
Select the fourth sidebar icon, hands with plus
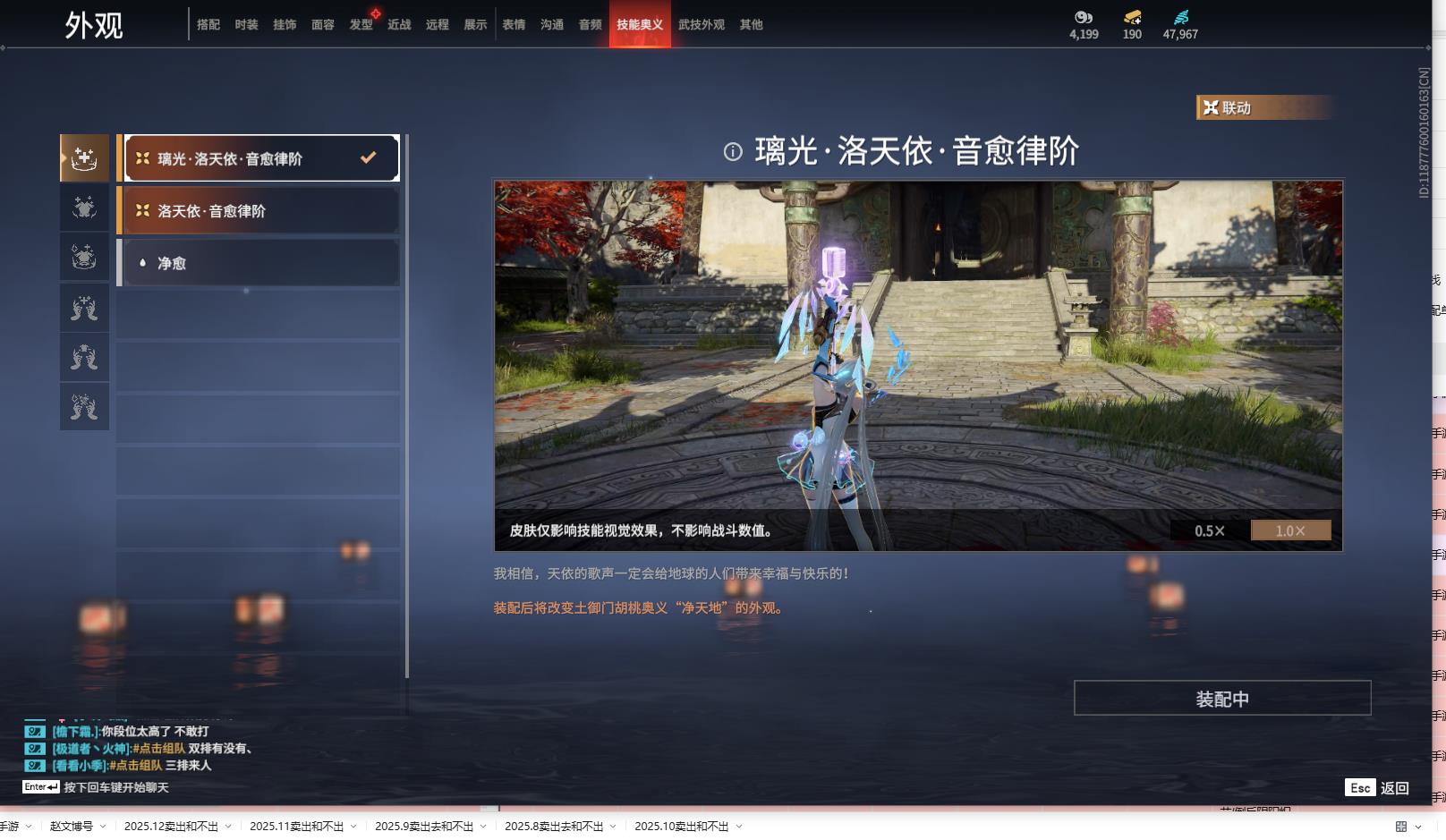(84, 308)
